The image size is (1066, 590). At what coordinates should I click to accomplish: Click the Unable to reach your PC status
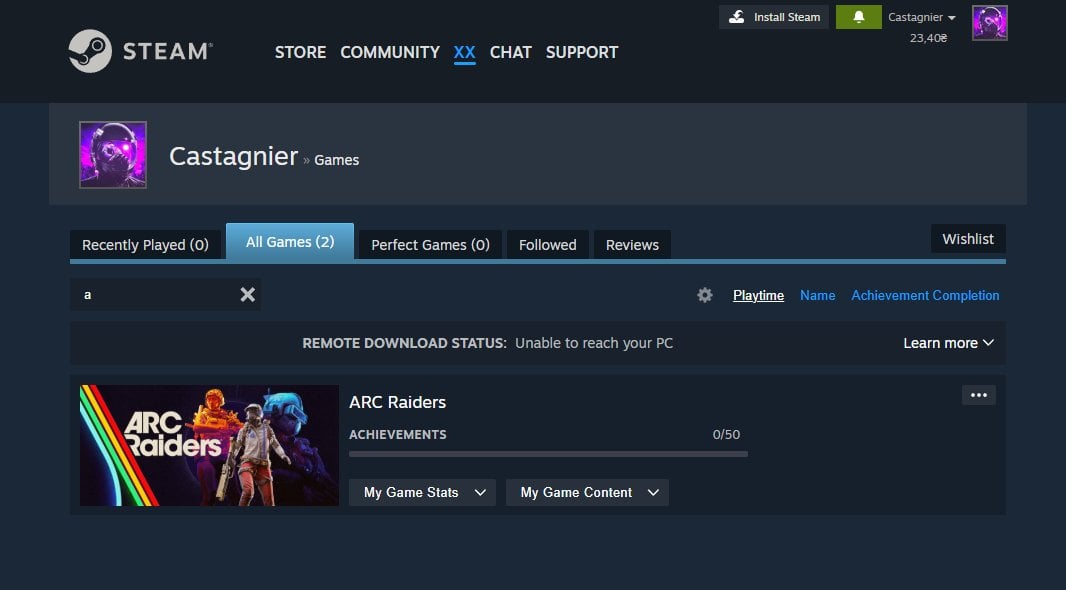point(594,343)
